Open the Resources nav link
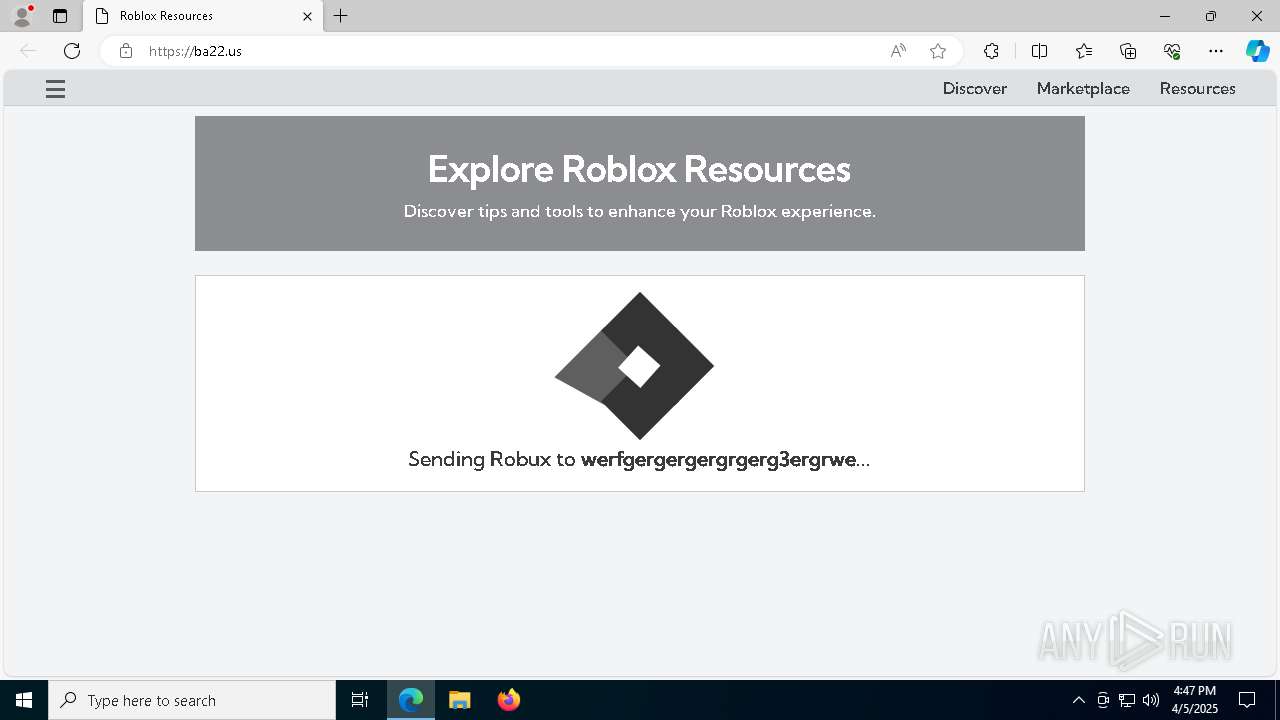 [1197, 89]
